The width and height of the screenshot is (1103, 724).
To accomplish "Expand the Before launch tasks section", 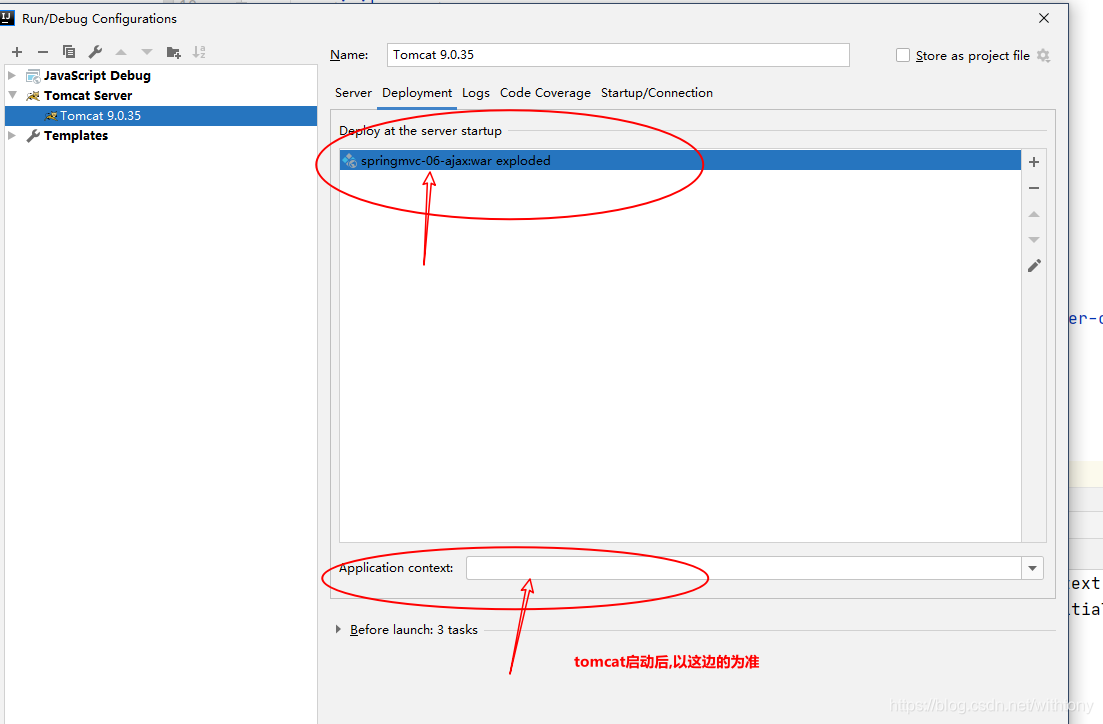I will click(x=338, y=630).
